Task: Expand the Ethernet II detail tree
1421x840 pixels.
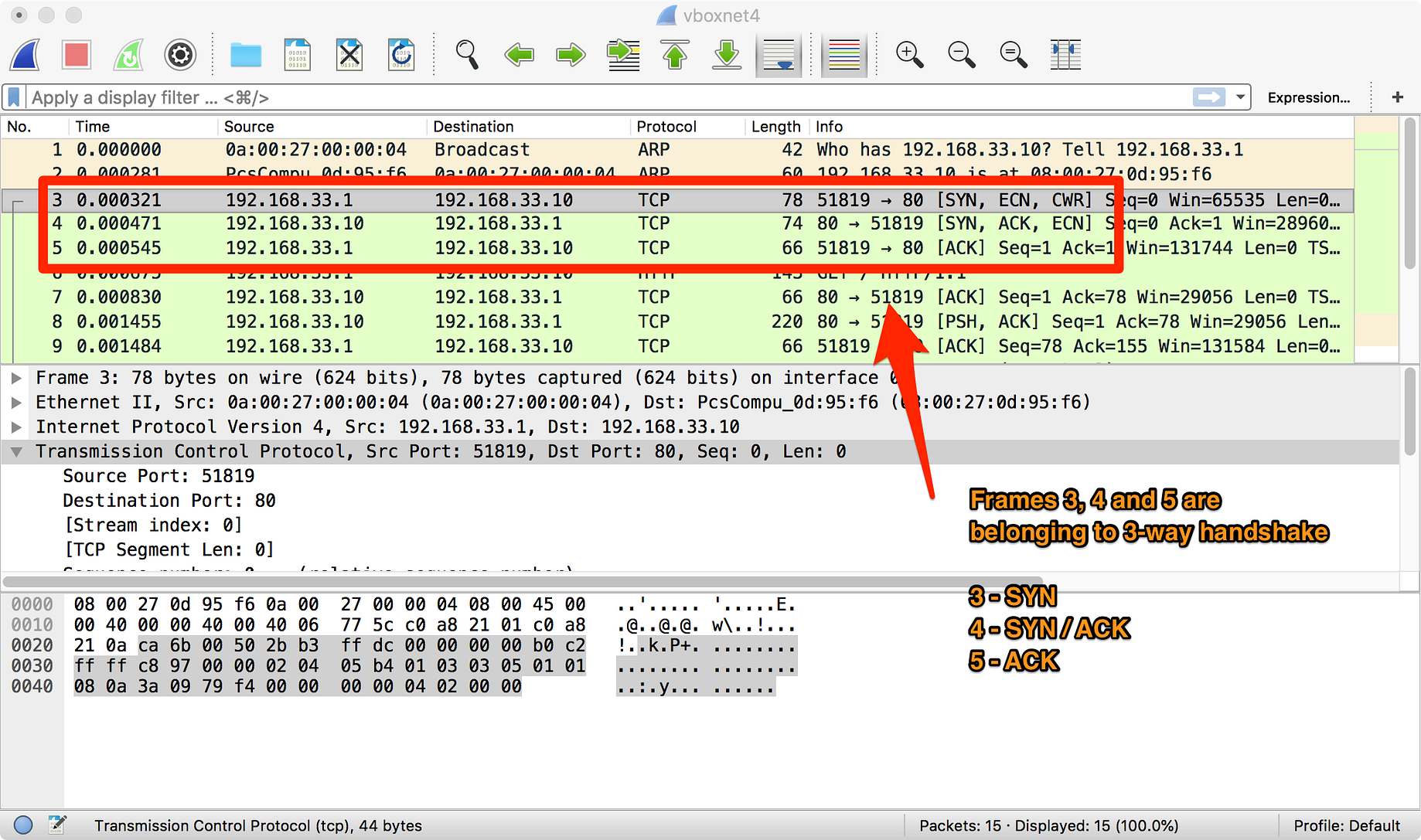Action: click(15, 403)
